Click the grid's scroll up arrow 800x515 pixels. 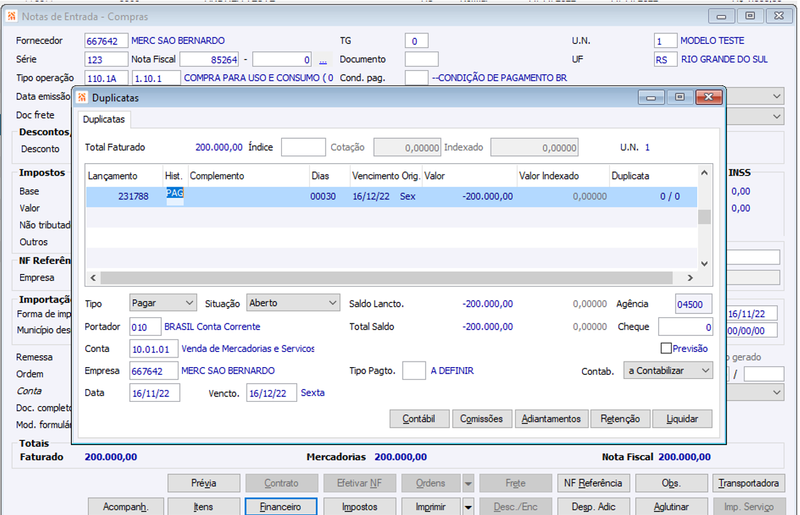pos(704,173)
